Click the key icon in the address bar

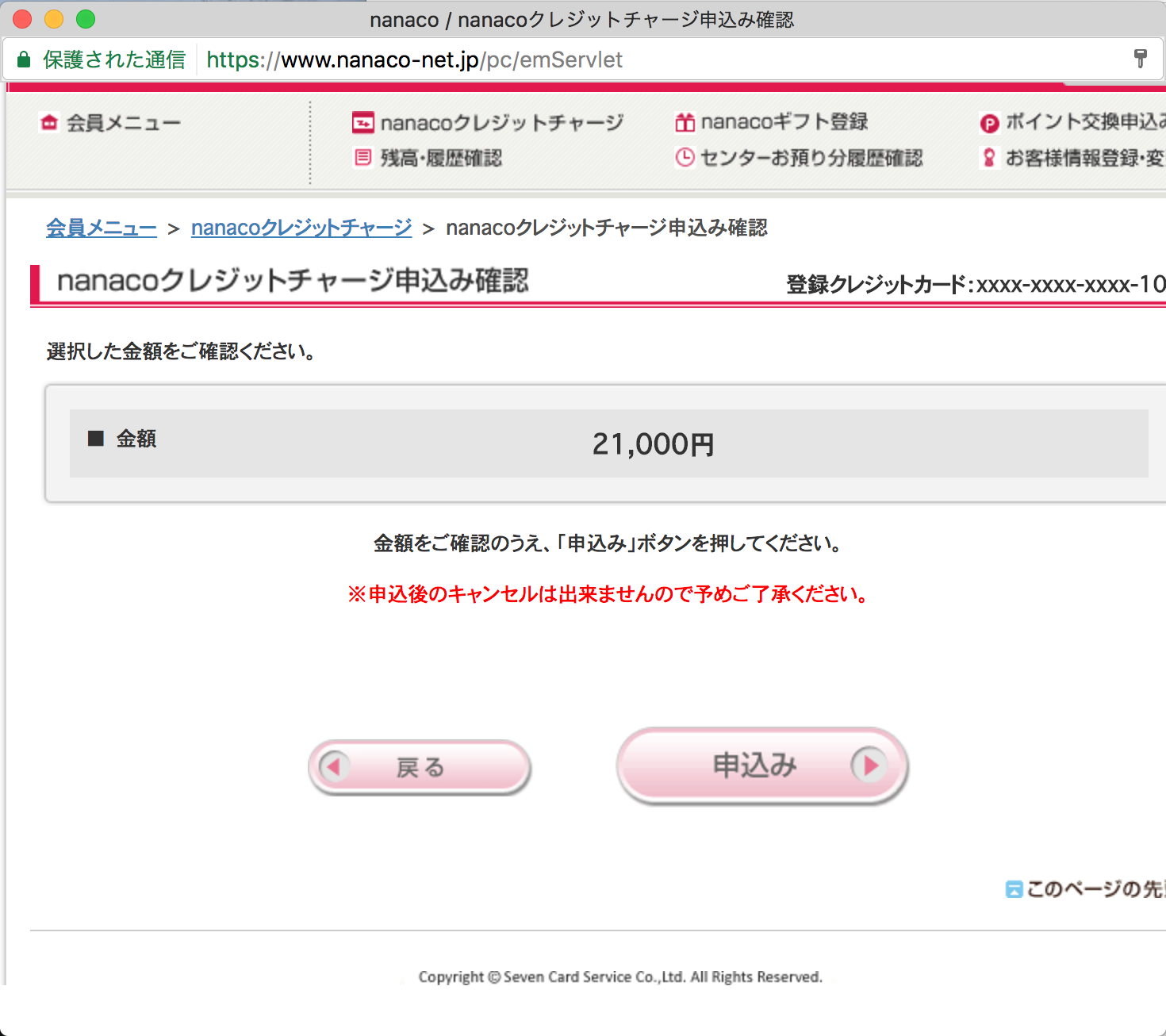tap(1141, 59)
